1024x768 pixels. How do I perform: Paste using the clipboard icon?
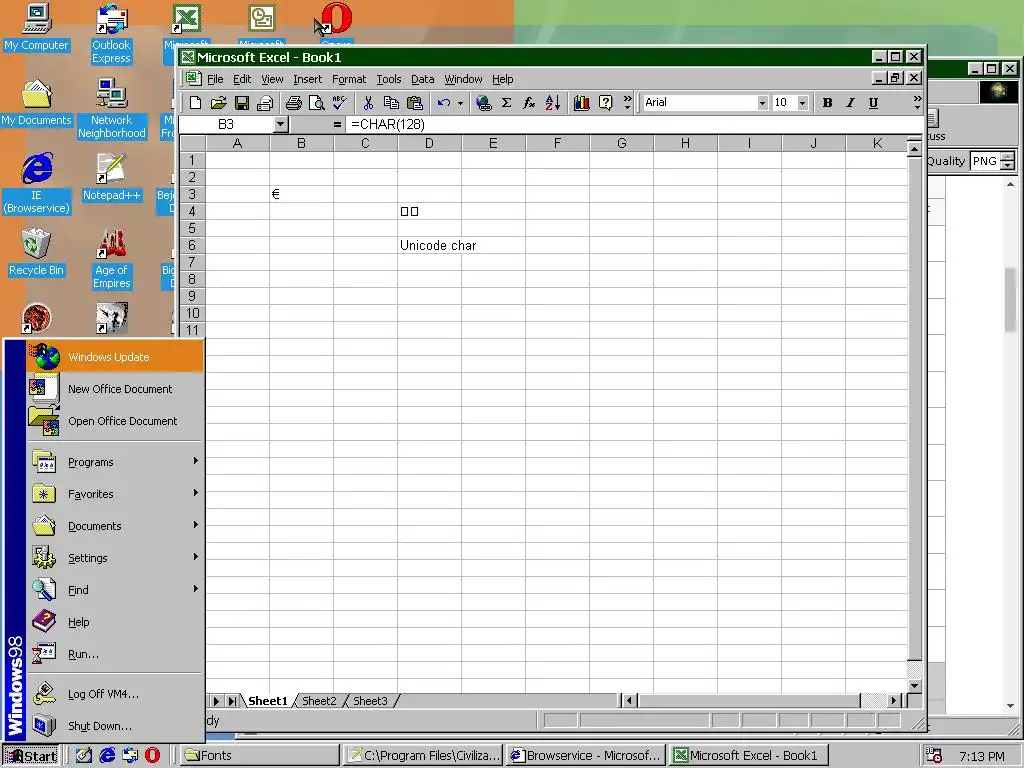tap(415, 103)
